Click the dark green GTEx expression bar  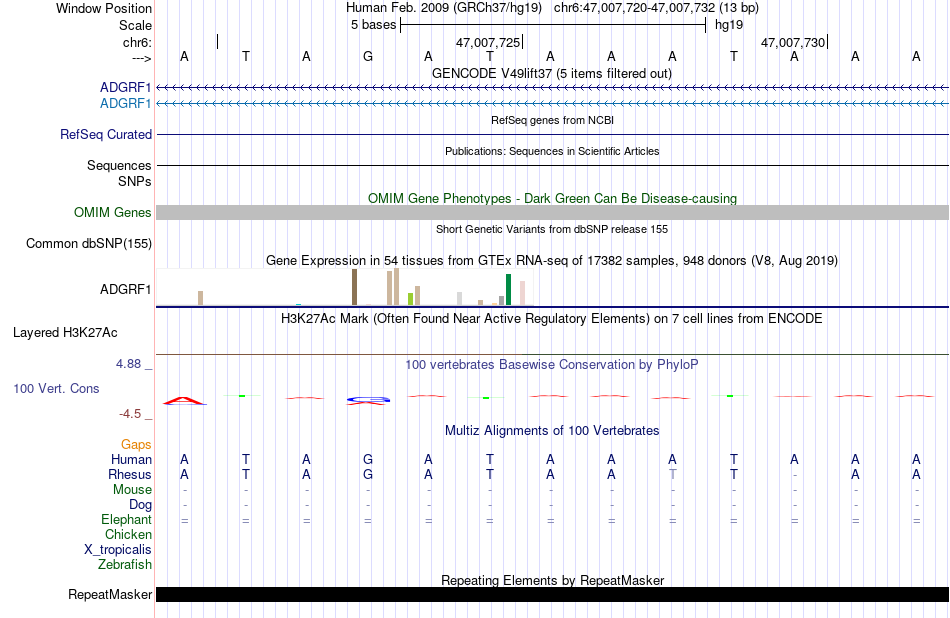coord(508,290)
